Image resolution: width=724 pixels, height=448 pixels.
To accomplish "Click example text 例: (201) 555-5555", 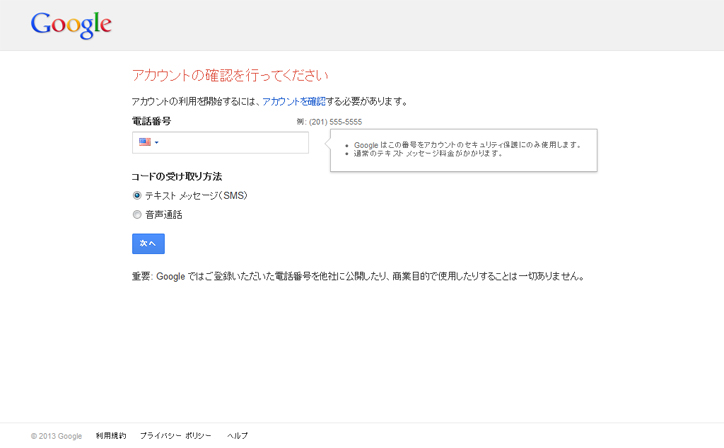I will [x=329, y=122].
